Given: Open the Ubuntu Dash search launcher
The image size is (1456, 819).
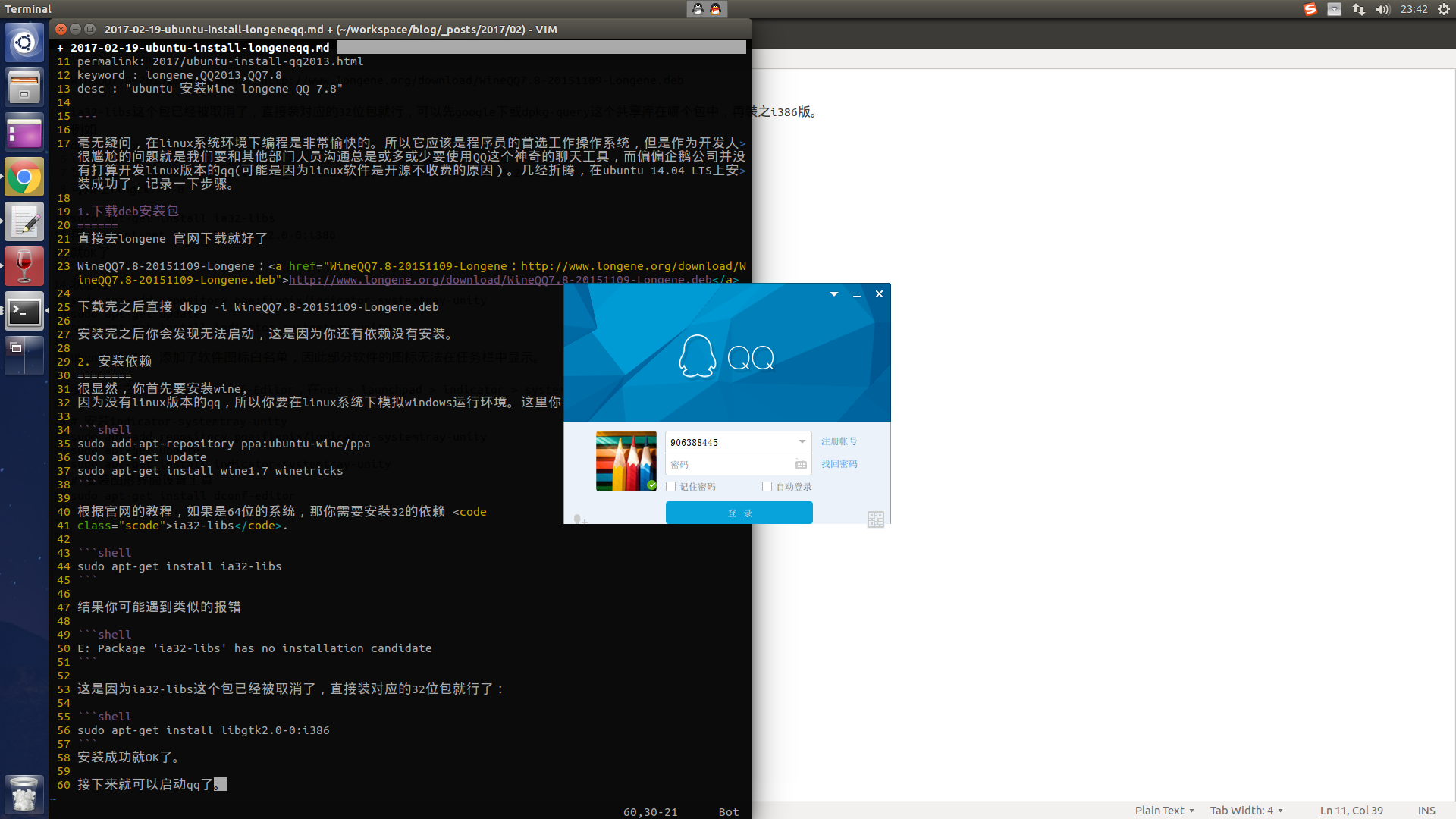Looking at the screenshot, I should [x=24, y=42].
